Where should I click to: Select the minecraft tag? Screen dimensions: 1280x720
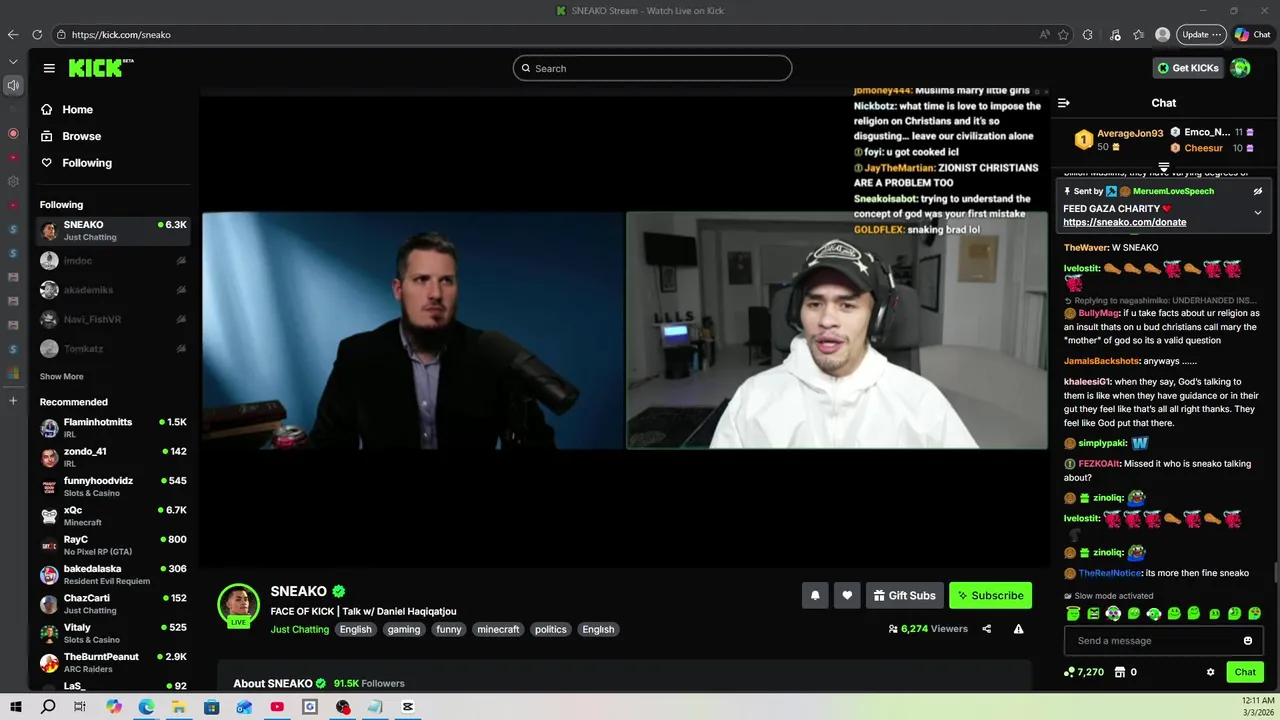point(498,629)
